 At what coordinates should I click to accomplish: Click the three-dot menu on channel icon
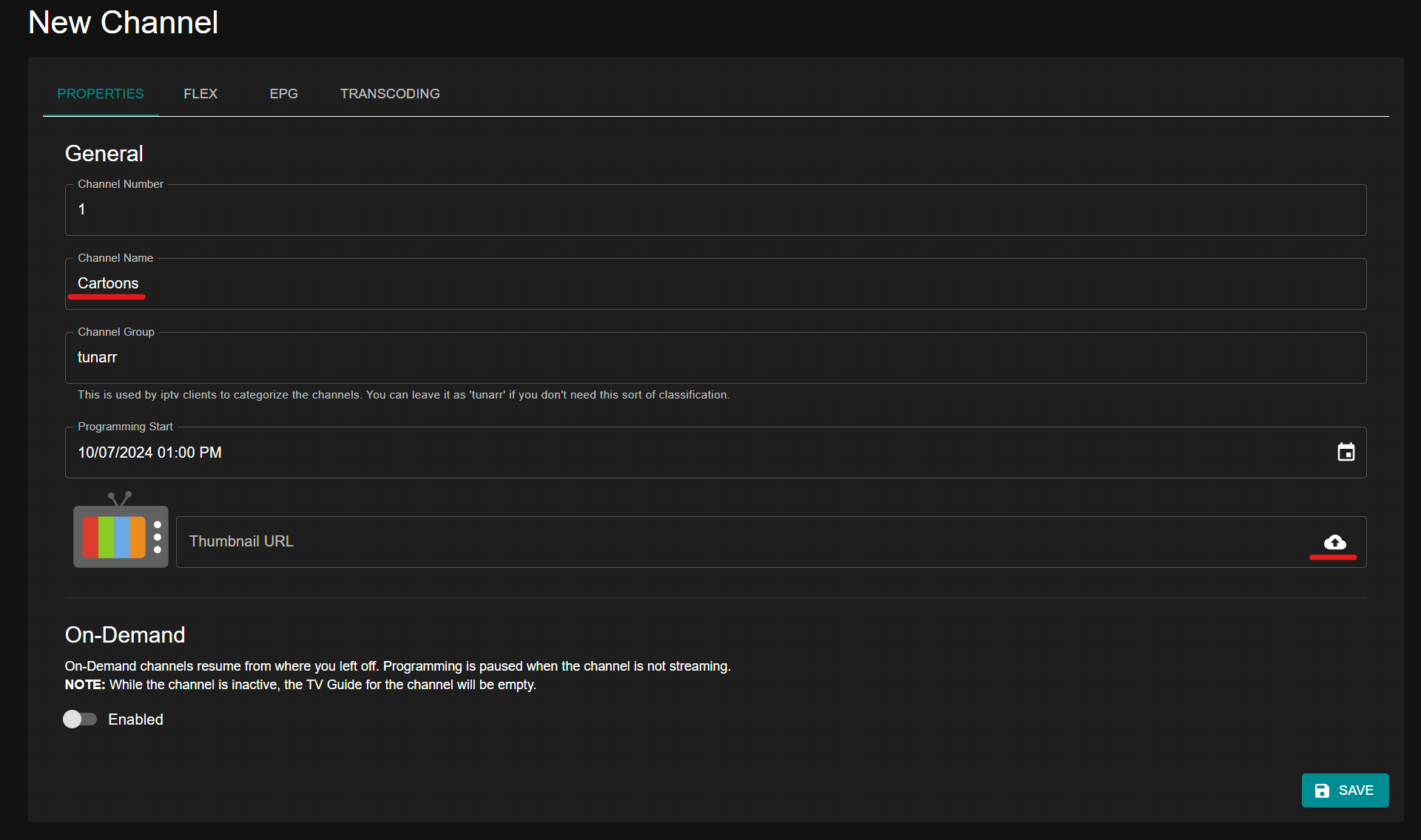157,537
